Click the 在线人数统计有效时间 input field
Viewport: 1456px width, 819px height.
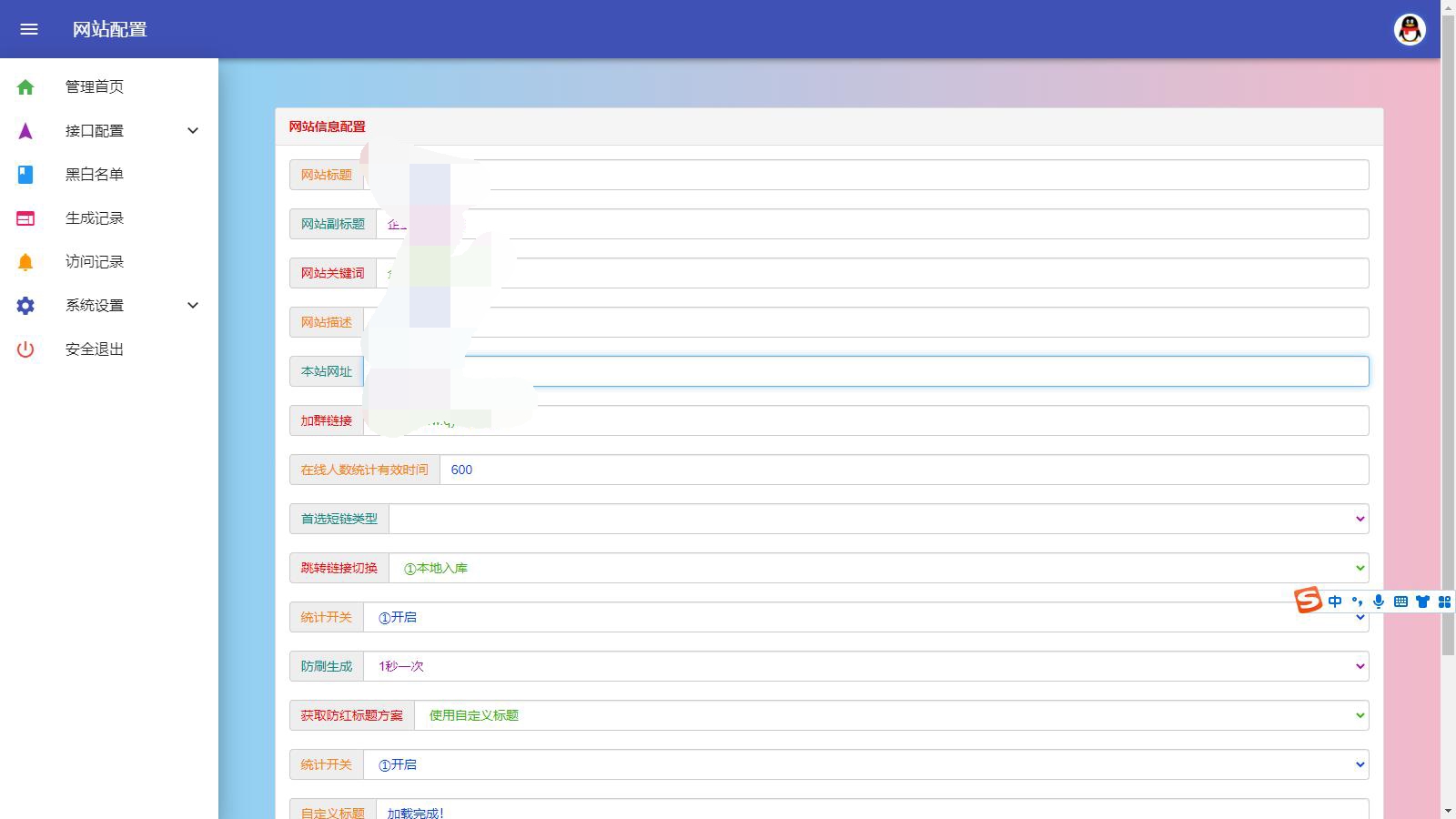(903, 470)
